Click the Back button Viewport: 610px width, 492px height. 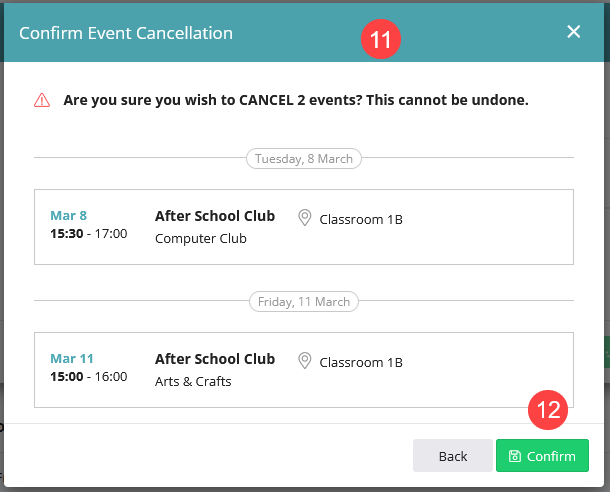point(453,455)
